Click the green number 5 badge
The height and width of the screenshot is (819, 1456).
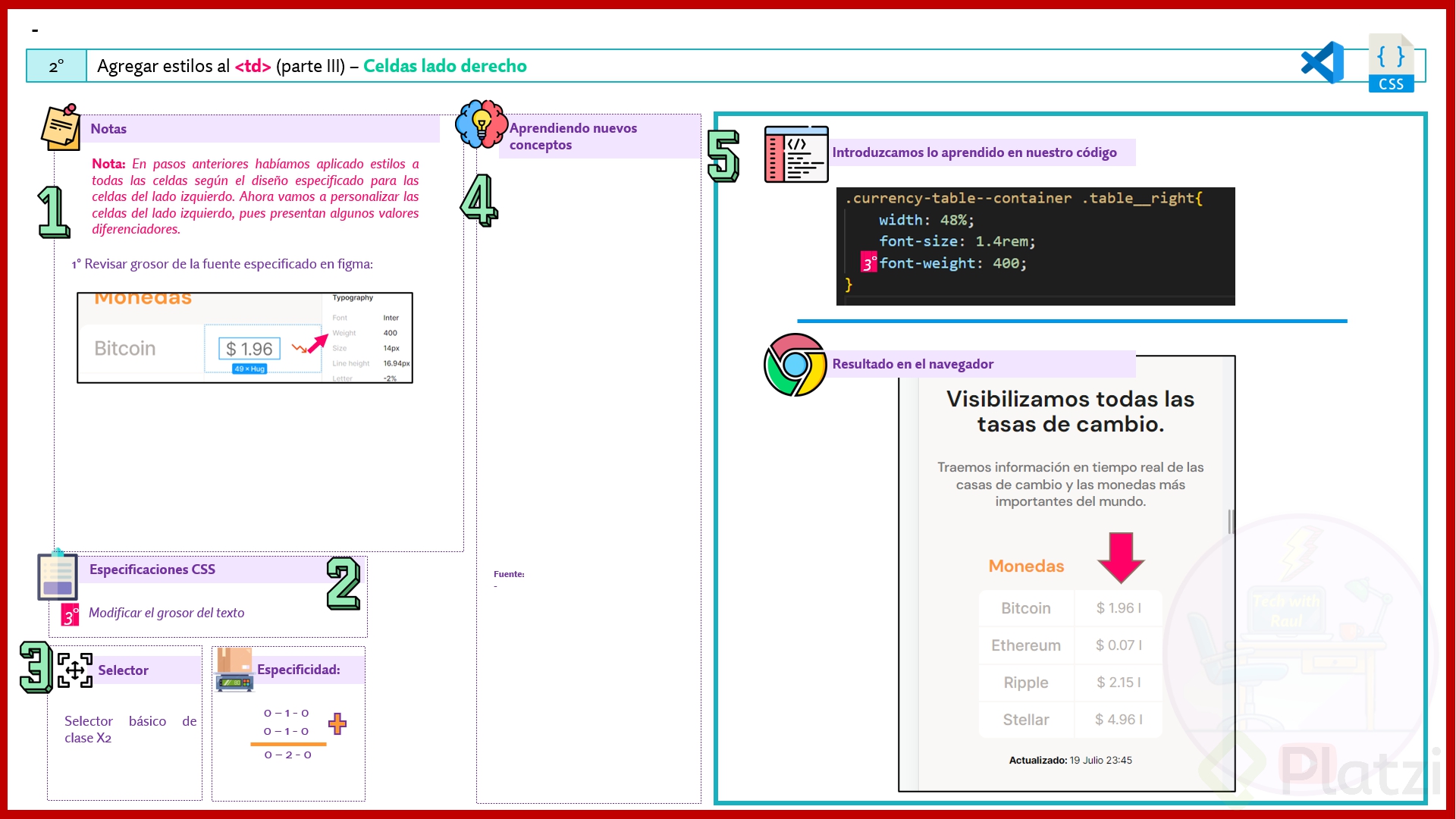[723, 155]
